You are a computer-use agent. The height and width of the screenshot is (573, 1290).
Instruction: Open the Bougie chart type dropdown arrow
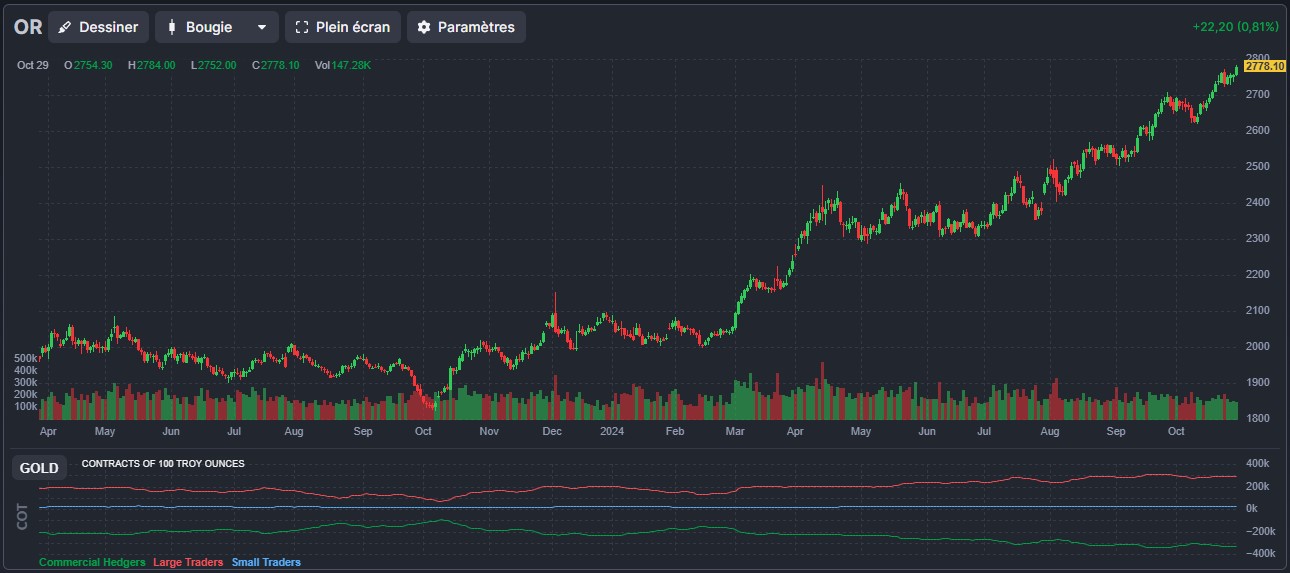261,27
